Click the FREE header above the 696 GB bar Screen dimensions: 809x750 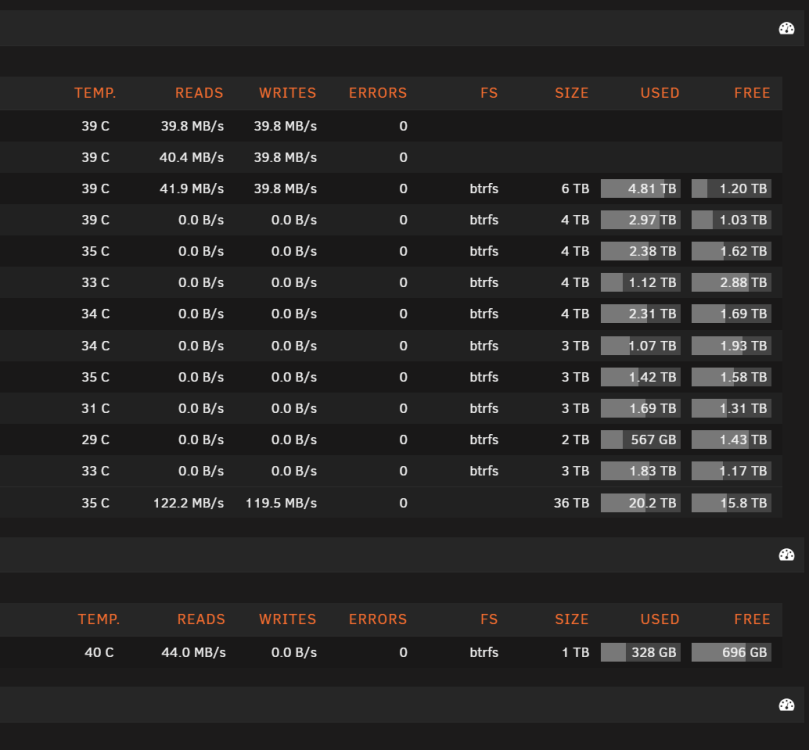[752, 619]
